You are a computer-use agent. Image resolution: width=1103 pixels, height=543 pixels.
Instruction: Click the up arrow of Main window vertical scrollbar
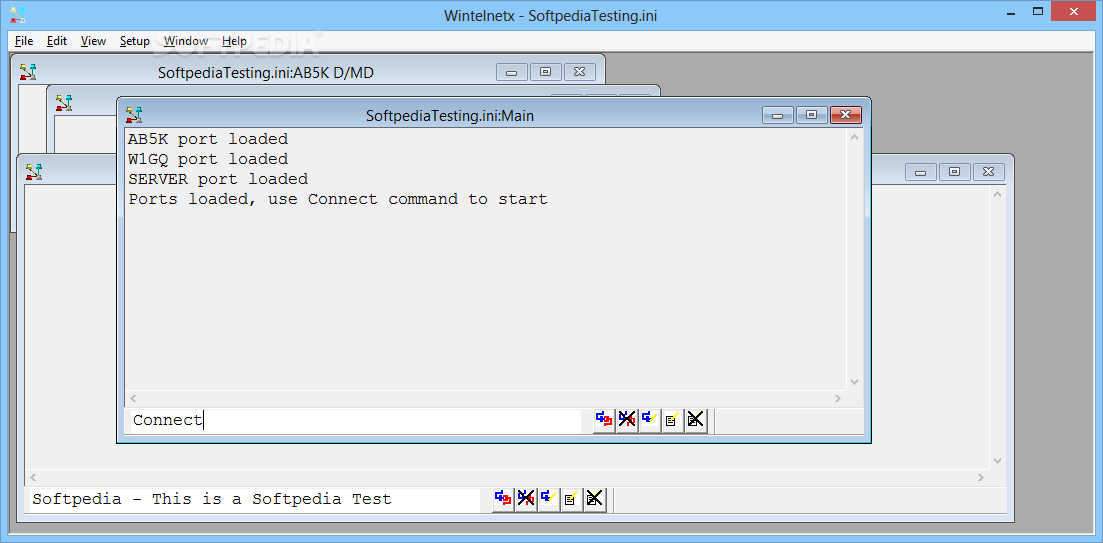855,137
